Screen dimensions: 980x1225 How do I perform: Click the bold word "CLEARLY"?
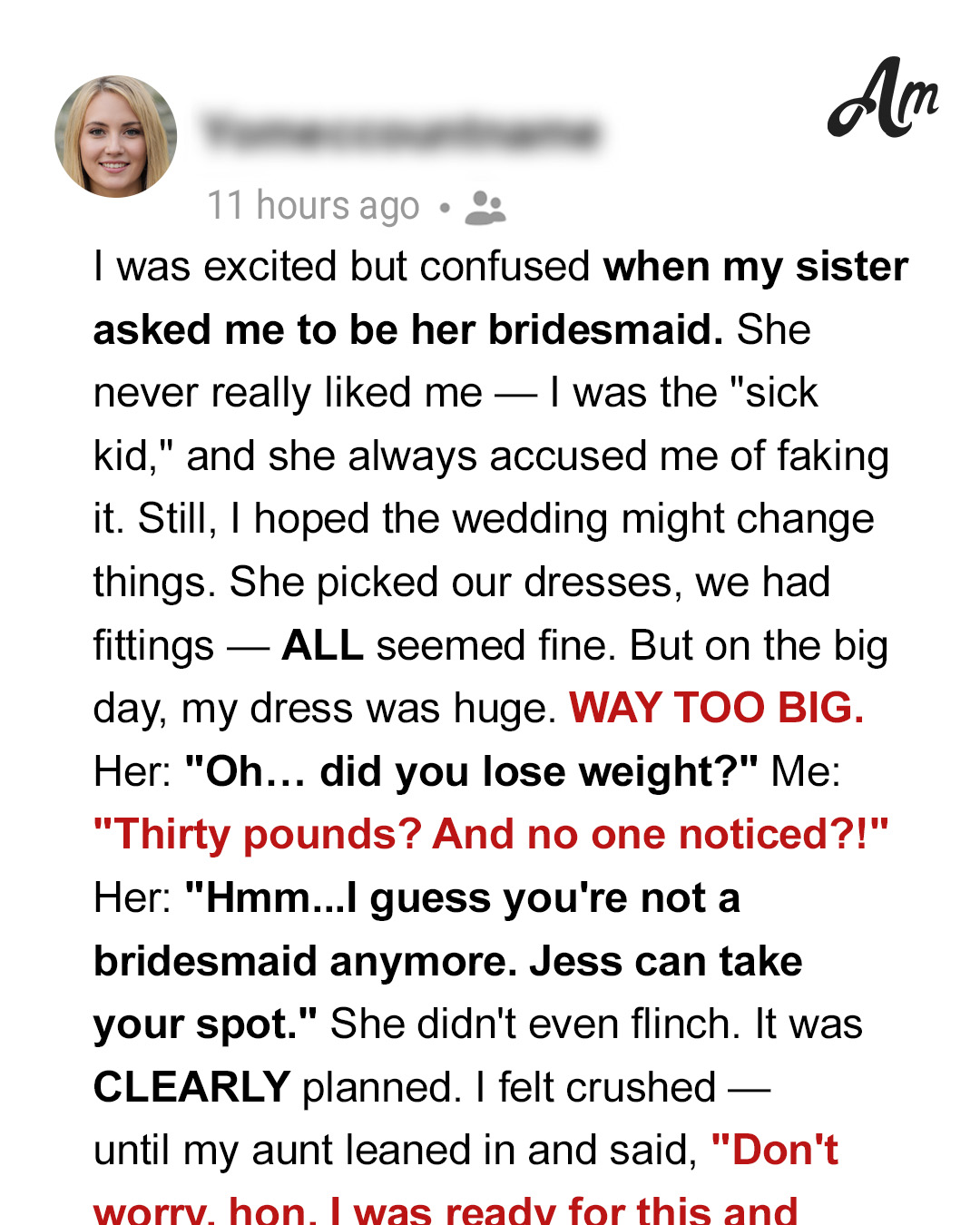click(191, 1087)
